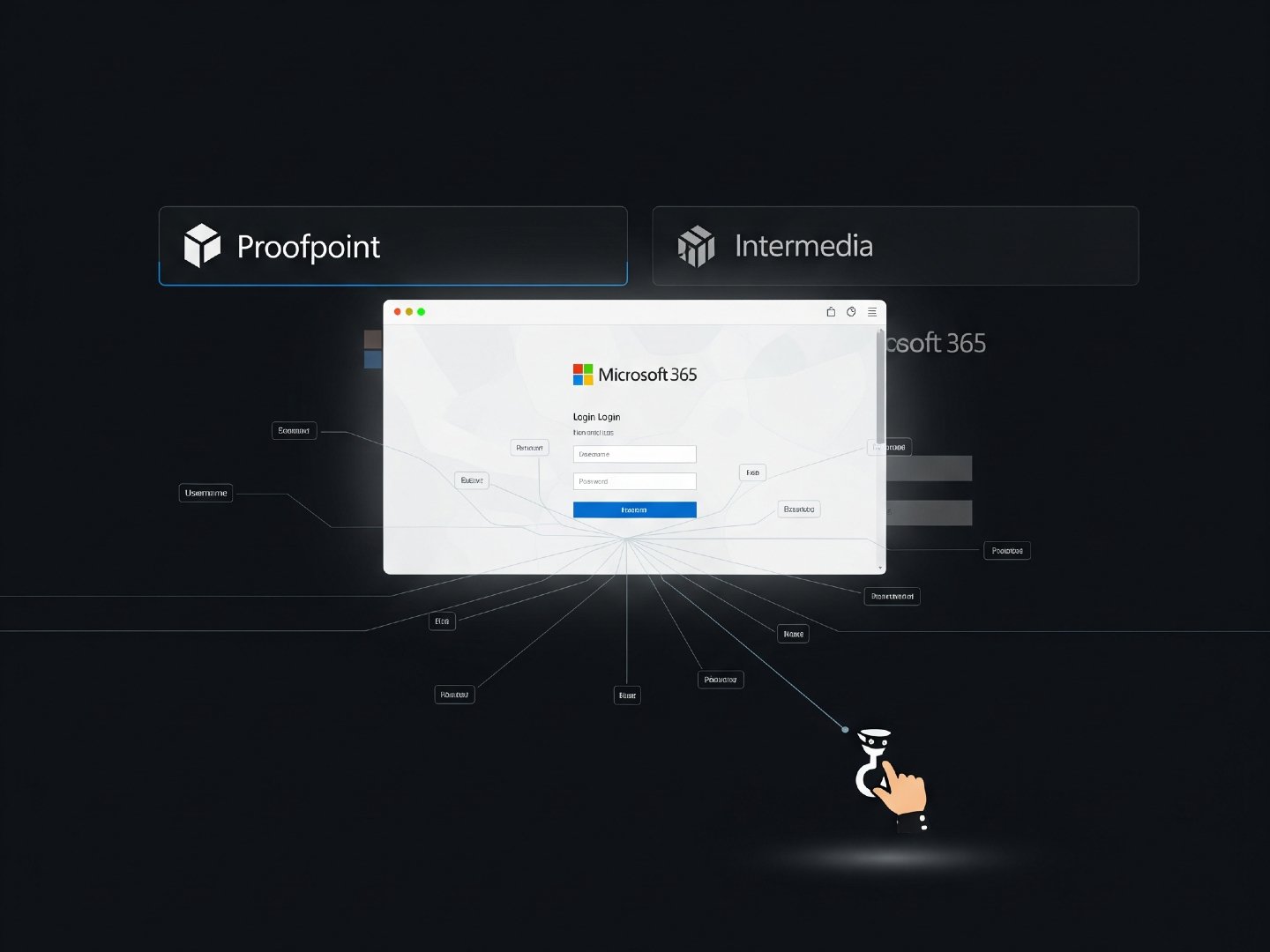1270x952 pixels.
Task: Click the clock icon in browser toolbar
Action: (x=851, y=312)
